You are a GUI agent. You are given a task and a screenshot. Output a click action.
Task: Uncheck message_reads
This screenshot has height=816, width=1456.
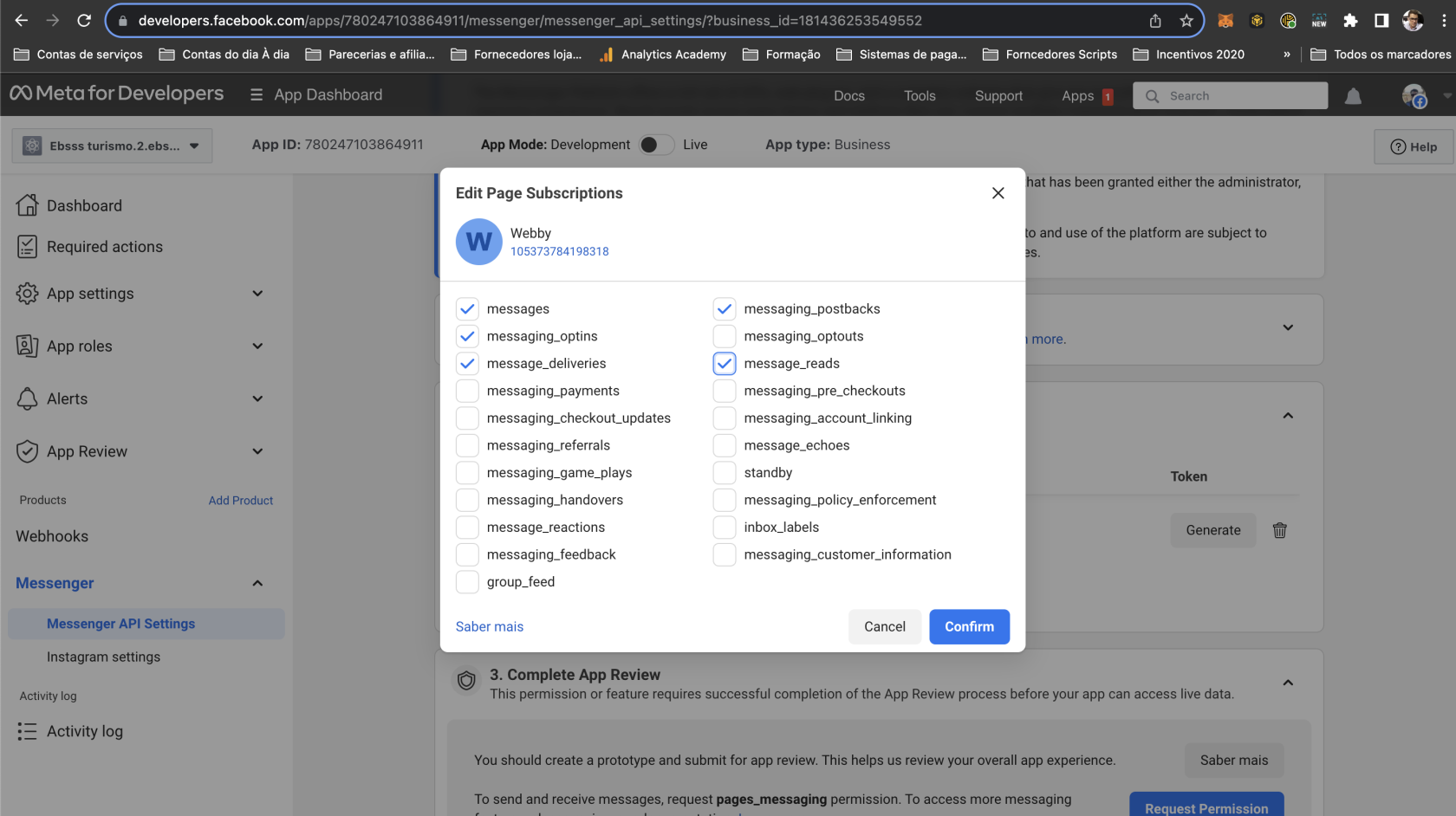pos(725,363)
